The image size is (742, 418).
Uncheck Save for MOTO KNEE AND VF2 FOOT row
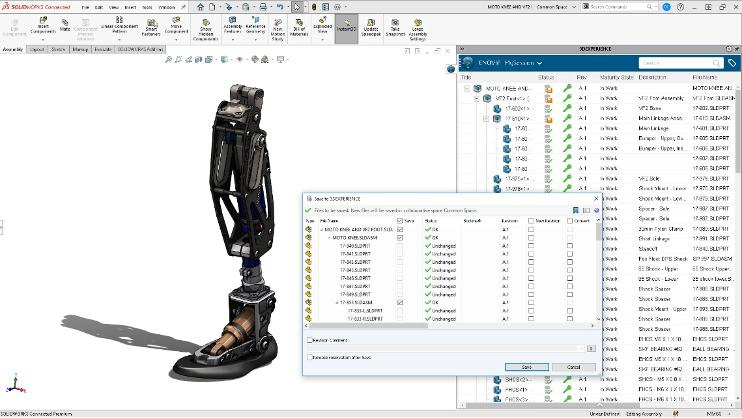click(x=400, y=229)
